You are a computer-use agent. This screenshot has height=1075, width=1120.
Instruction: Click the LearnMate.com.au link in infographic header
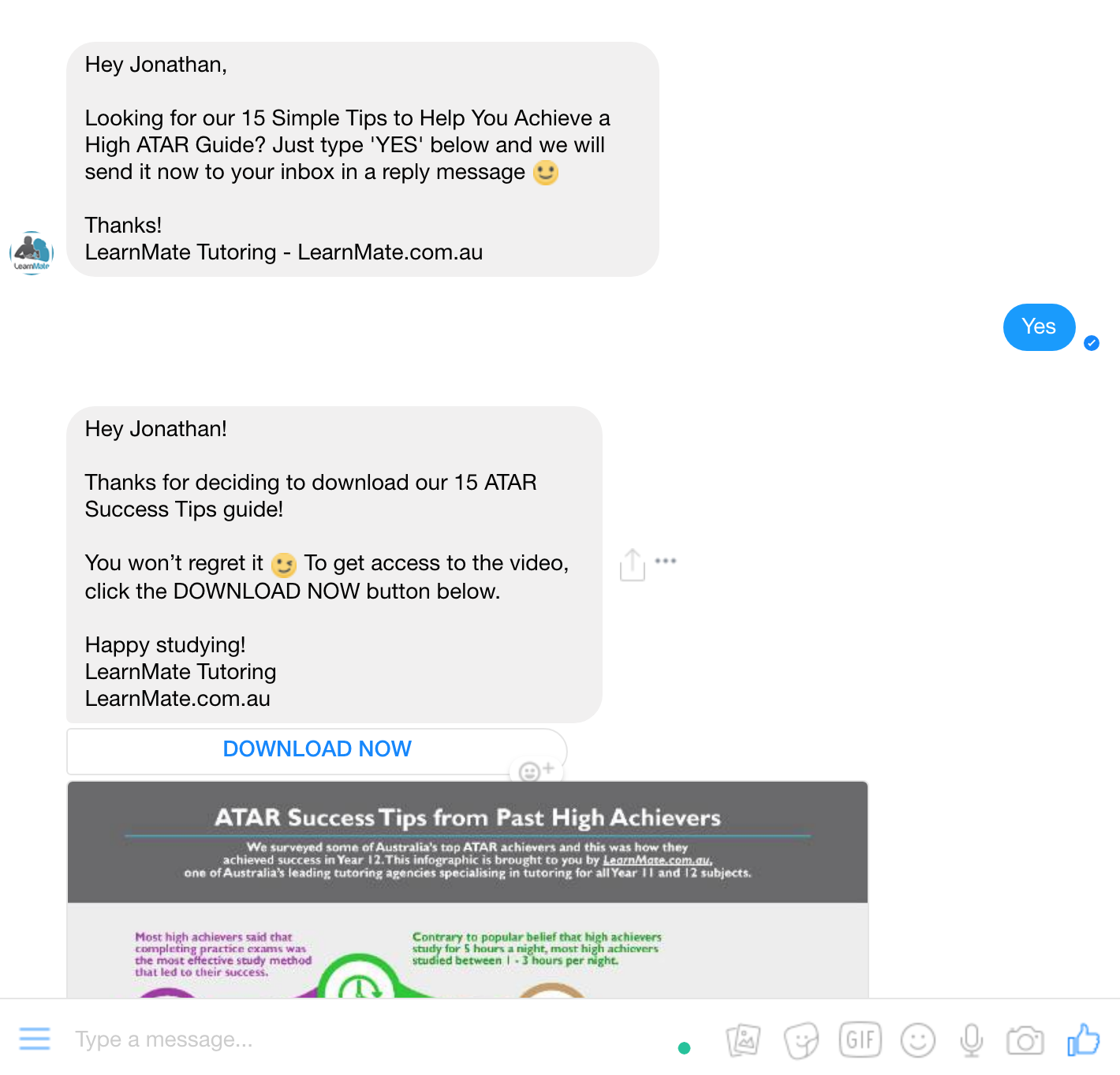[657, 860]
